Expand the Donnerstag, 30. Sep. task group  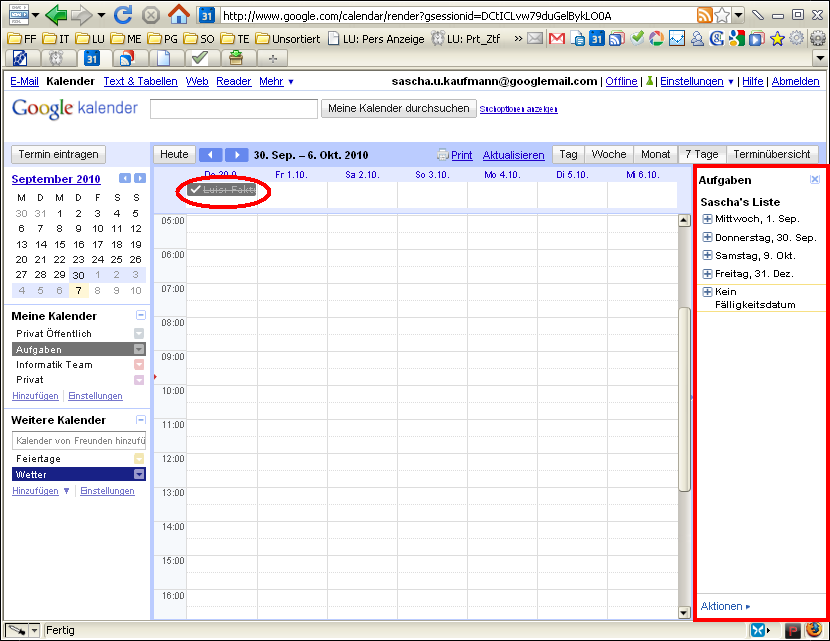pos(707,237)
